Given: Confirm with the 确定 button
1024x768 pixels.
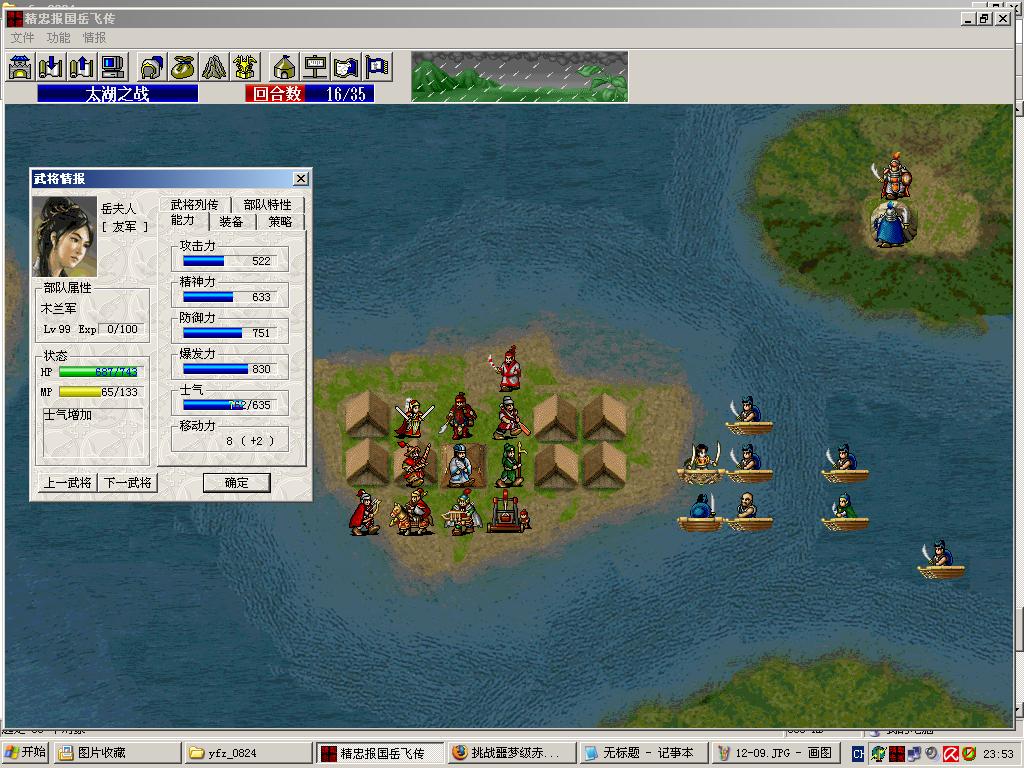Looking at the screenshot, I should [x=236, y=483].
